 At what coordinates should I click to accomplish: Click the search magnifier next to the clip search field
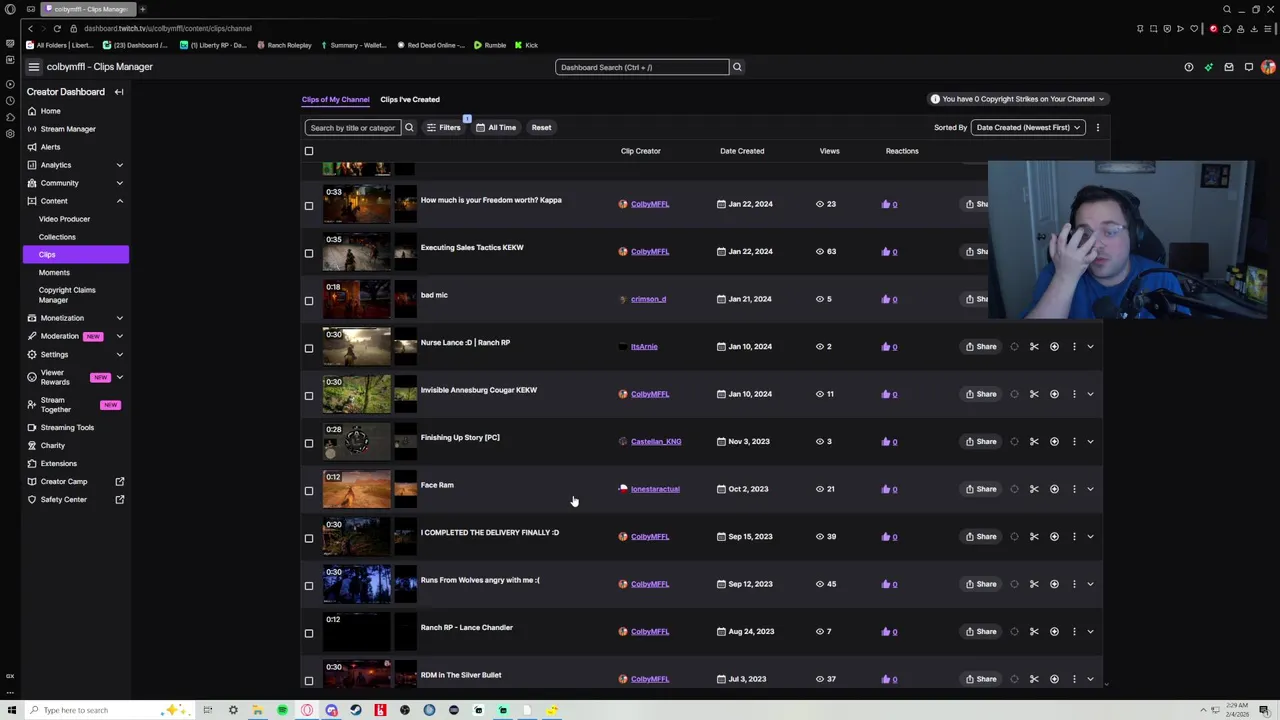(x=409, y=127)
